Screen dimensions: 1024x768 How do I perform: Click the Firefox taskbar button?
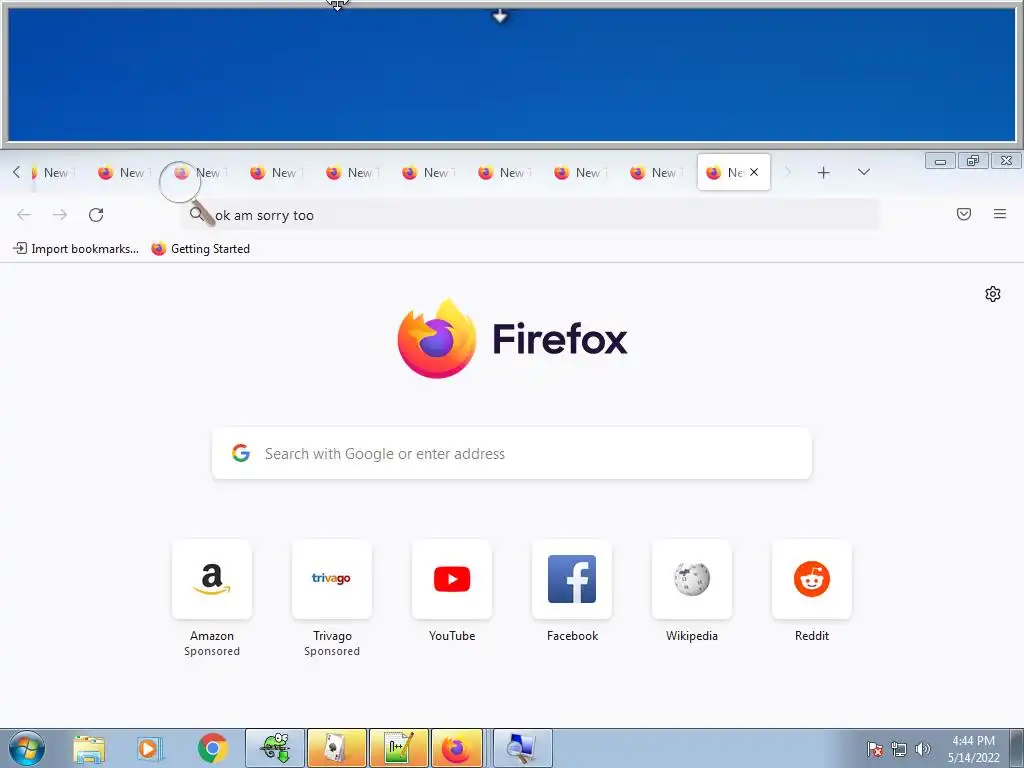pyautogui.click(x=457, y=748)
